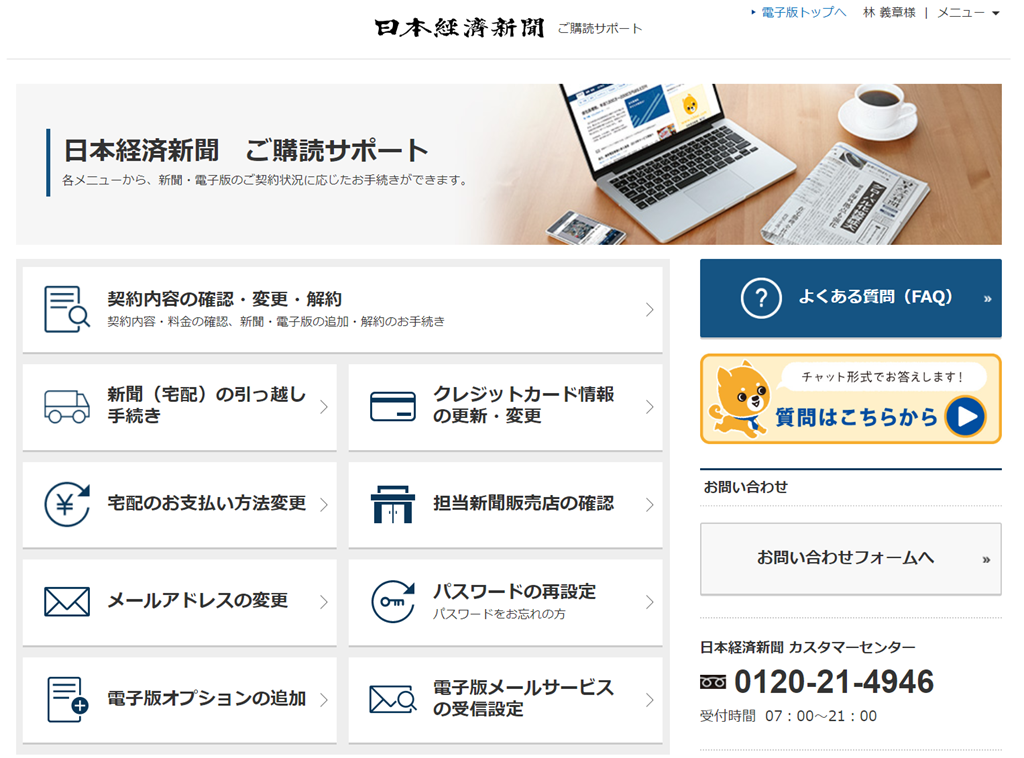Start chat via 質問はこちらから banner
Screen dimensions: 1024x758
850,399
